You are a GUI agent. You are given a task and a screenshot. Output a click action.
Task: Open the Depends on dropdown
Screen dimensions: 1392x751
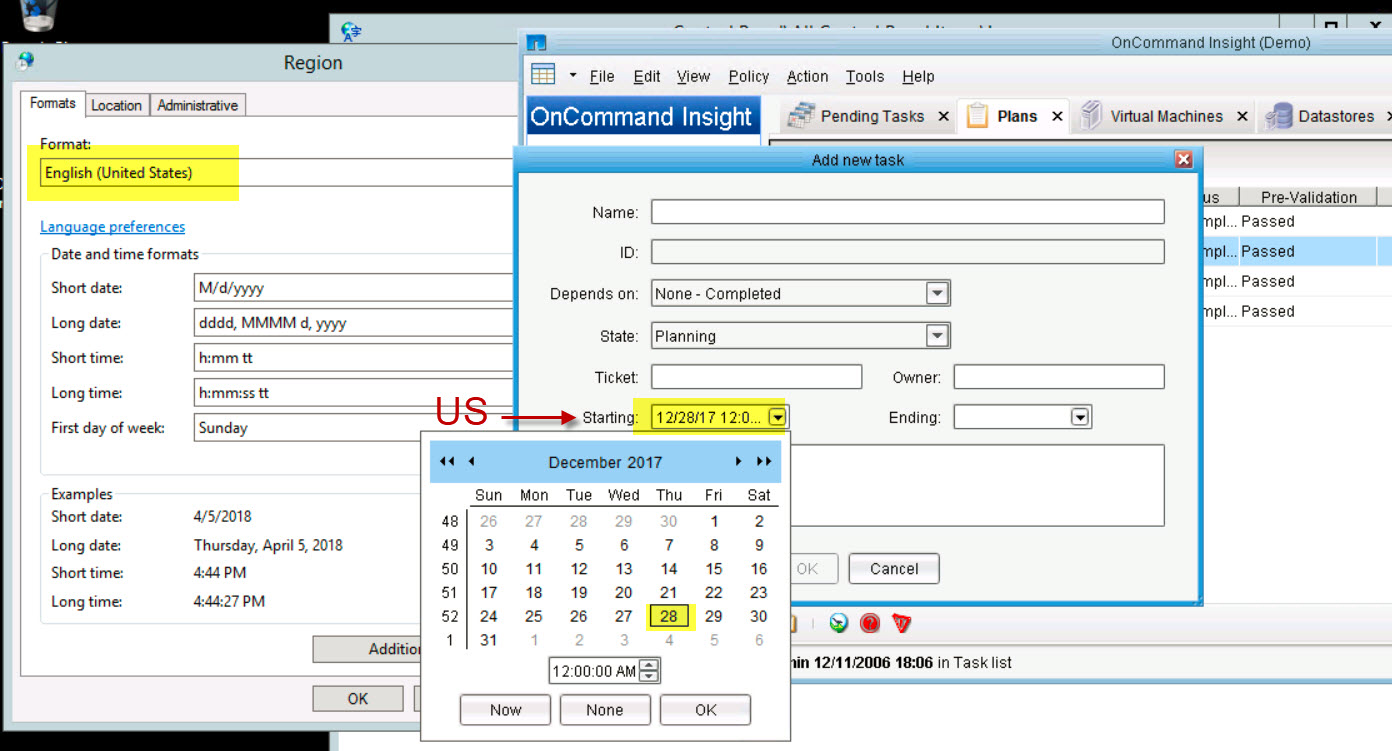(937, 294)
